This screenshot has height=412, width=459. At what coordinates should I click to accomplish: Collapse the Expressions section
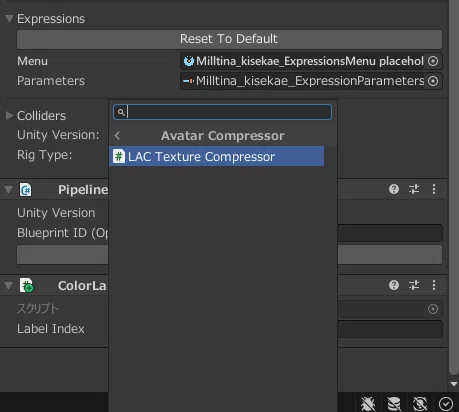click(9, 19)
